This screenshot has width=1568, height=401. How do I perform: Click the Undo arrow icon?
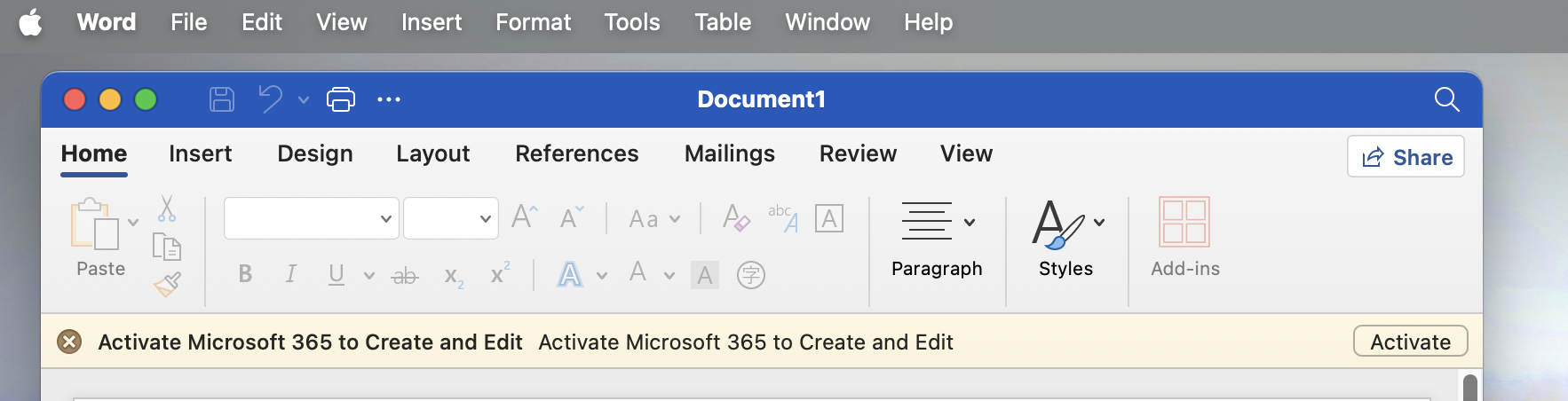271,99
